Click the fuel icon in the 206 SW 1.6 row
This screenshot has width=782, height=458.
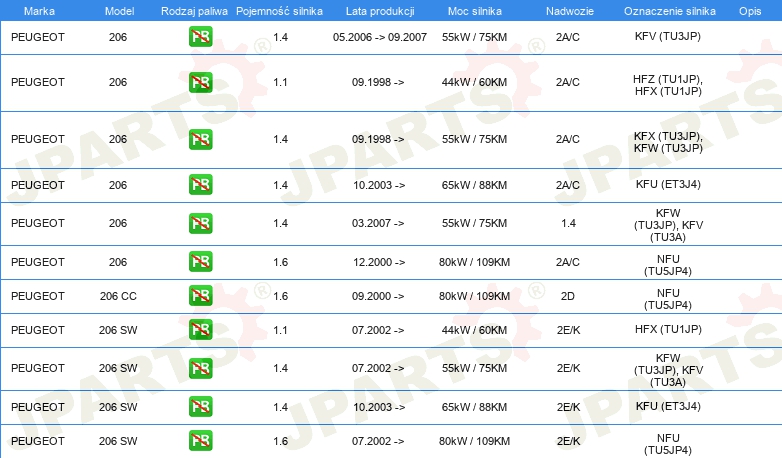(x=200, y=441)
